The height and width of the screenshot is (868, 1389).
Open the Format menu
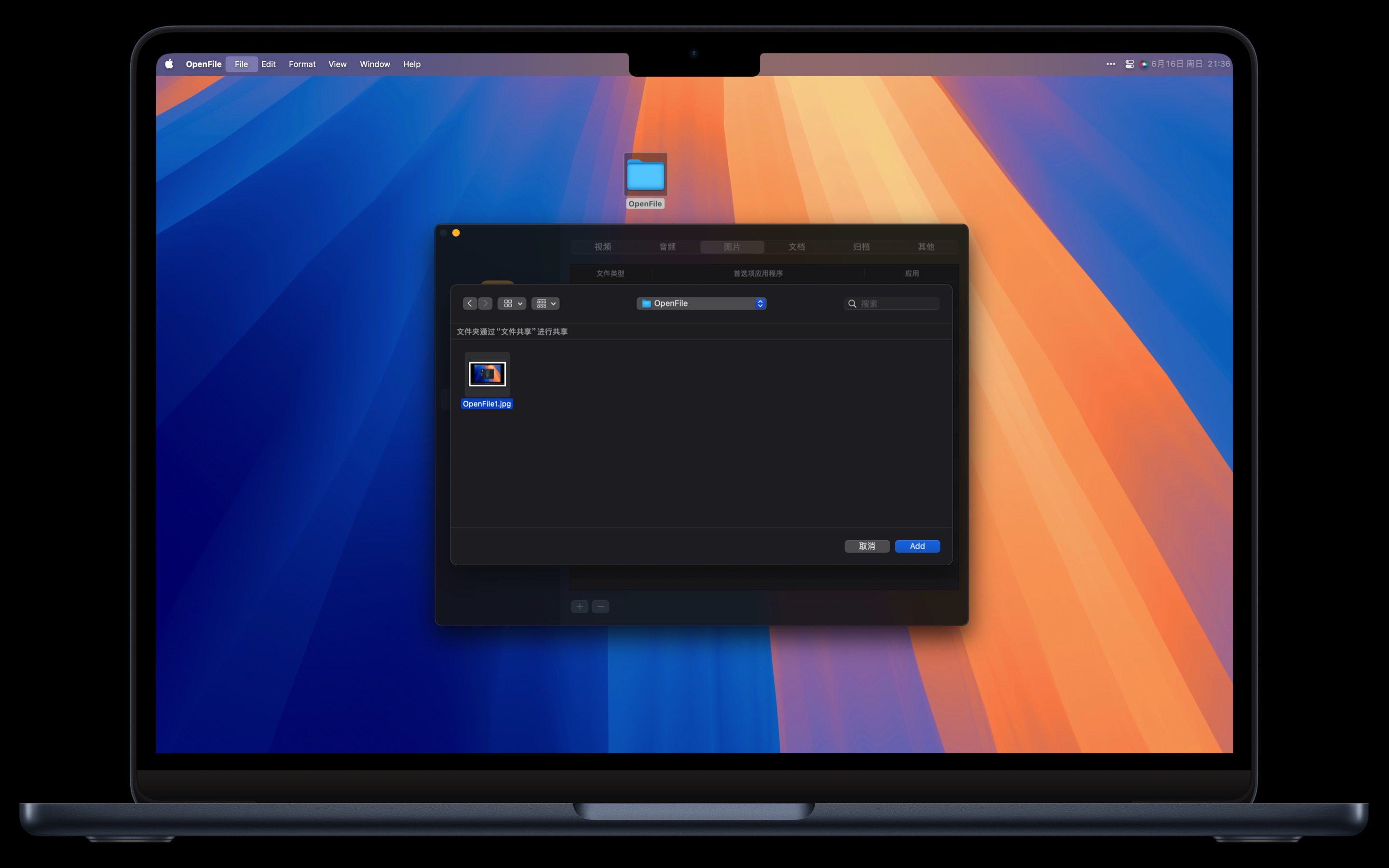302,64
